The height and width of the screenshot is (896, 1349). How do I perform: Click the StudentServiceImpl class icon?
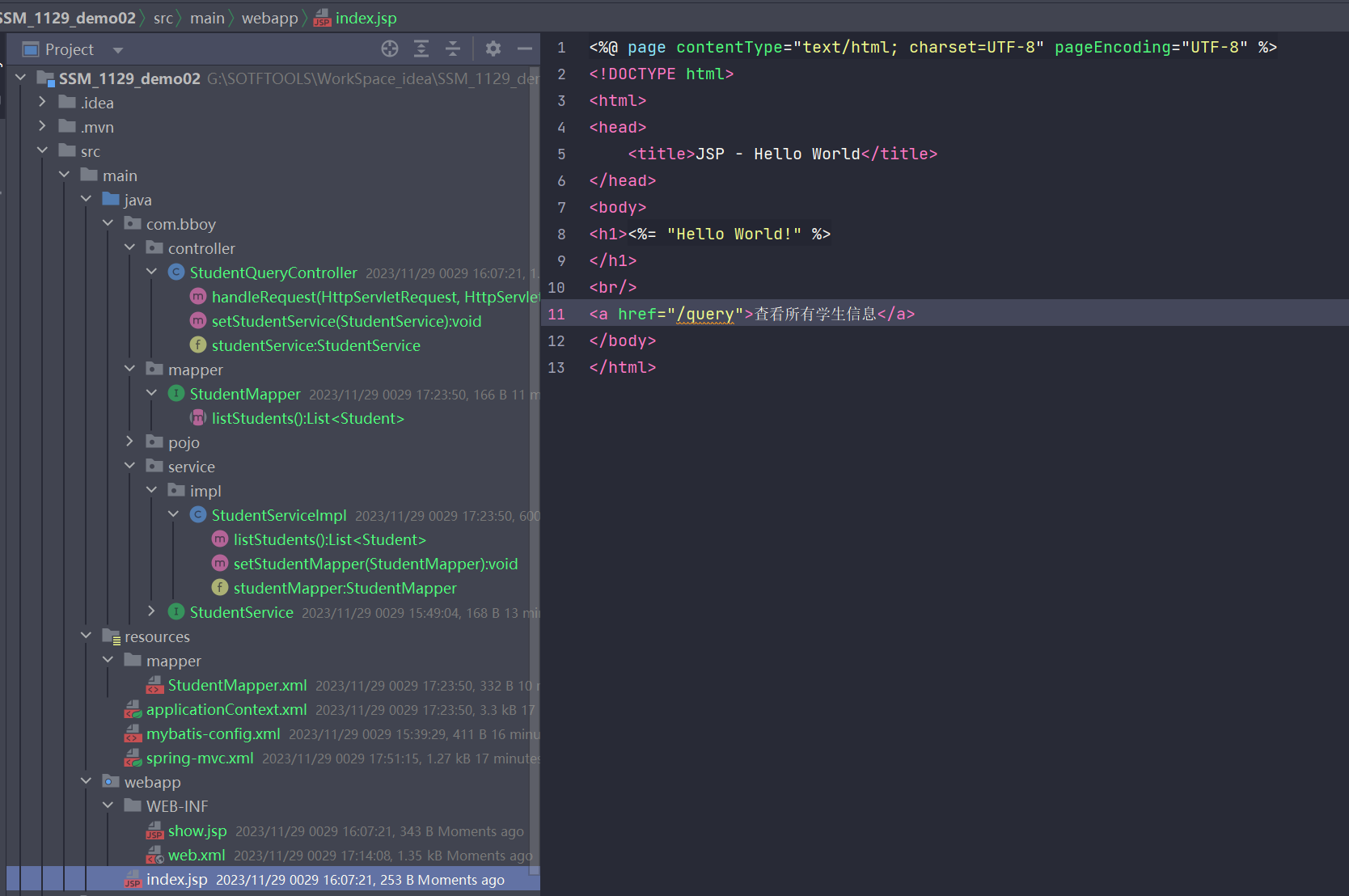198,514
